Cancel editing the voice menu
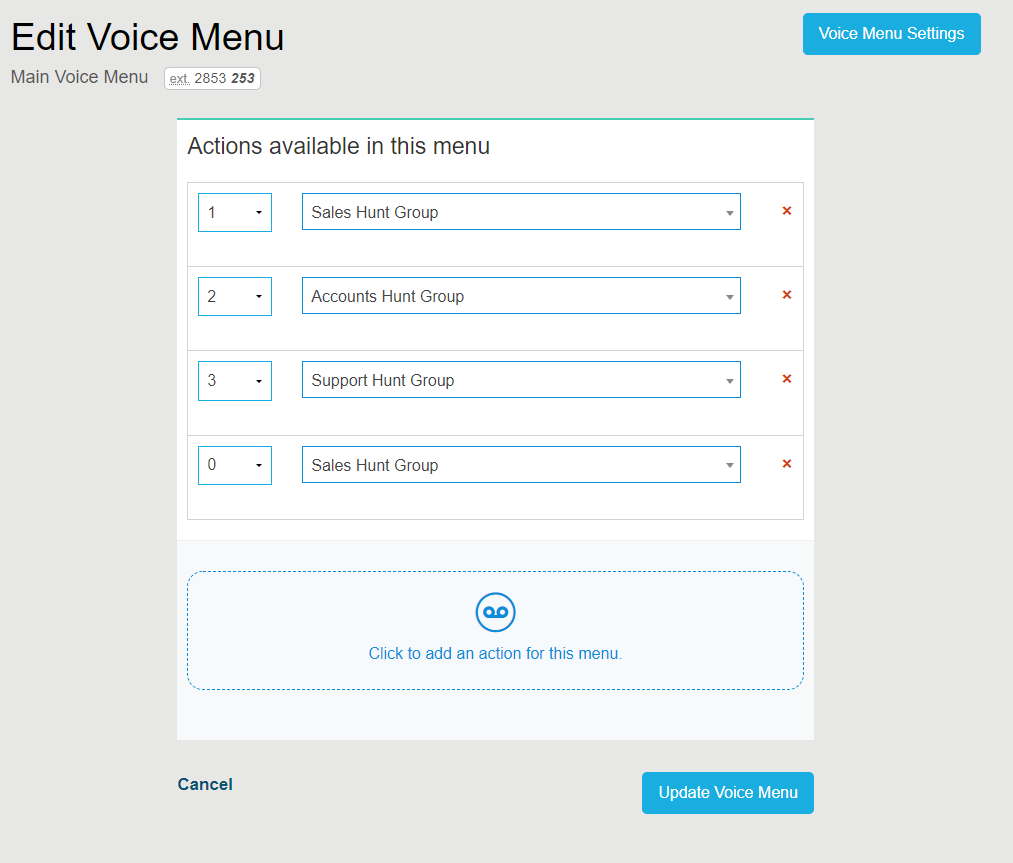Viewport: 1013px width, 863px height. (x=204, y=784)
